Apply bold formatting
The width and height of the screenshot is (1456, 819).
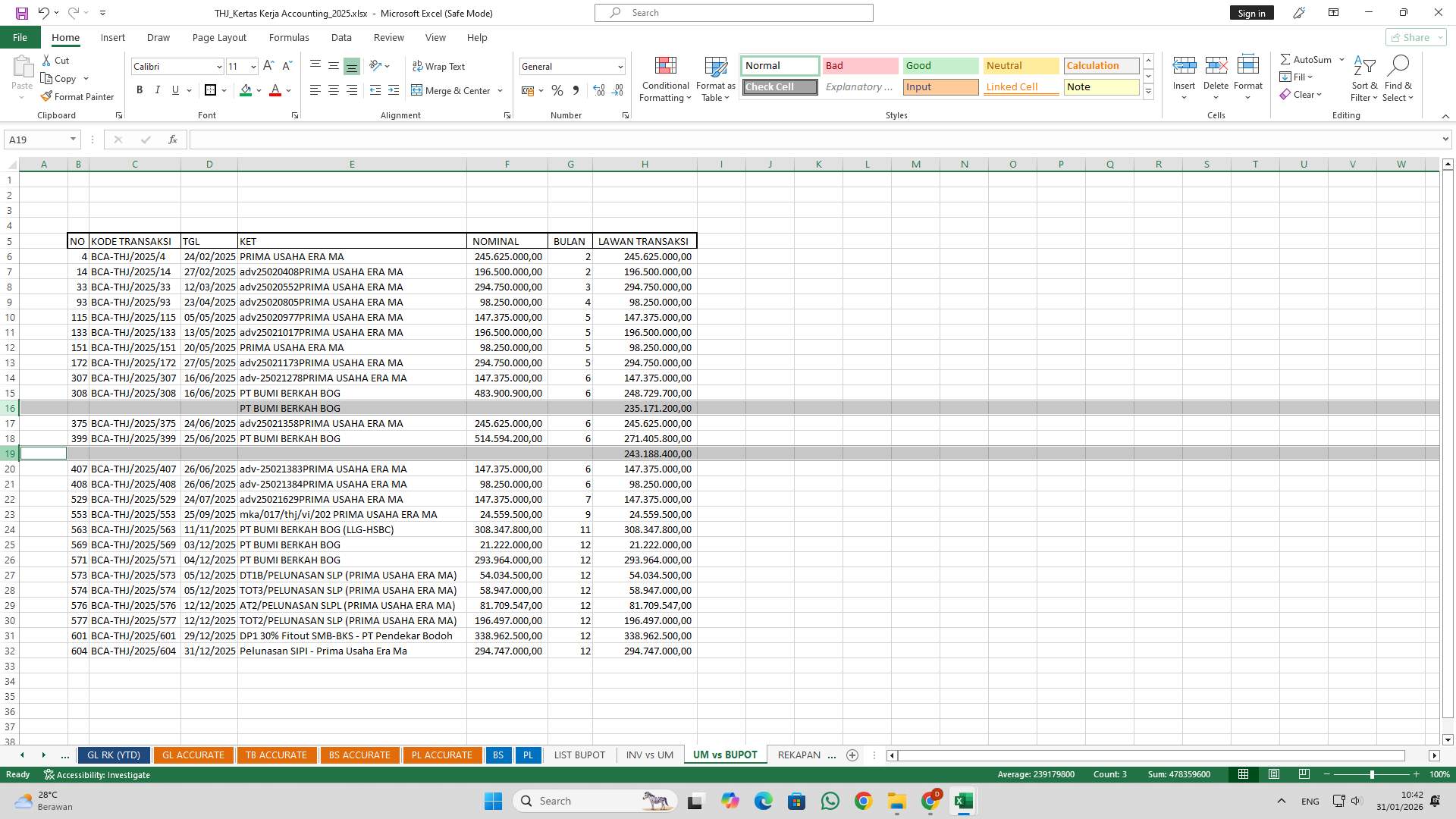[x=140, y=89]
